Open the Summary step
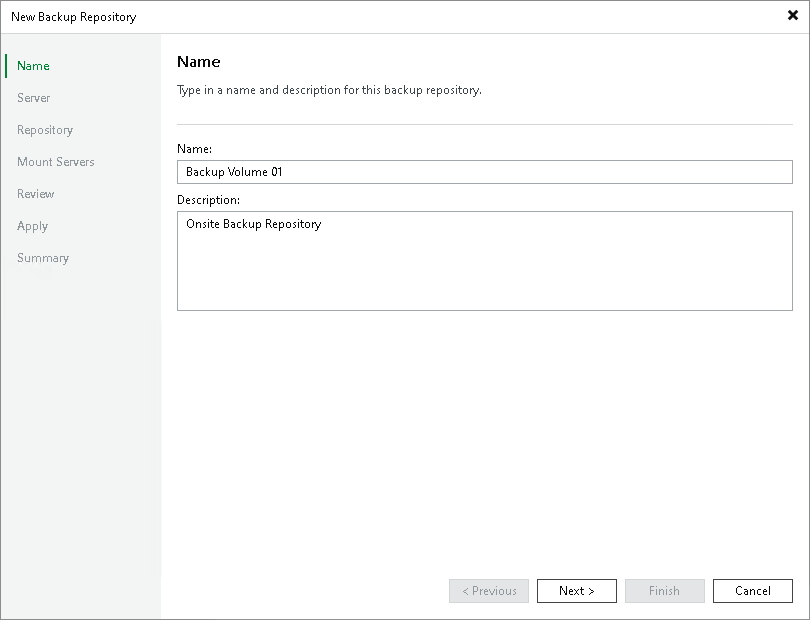The image size is (810, 620). tap(43, 257)
